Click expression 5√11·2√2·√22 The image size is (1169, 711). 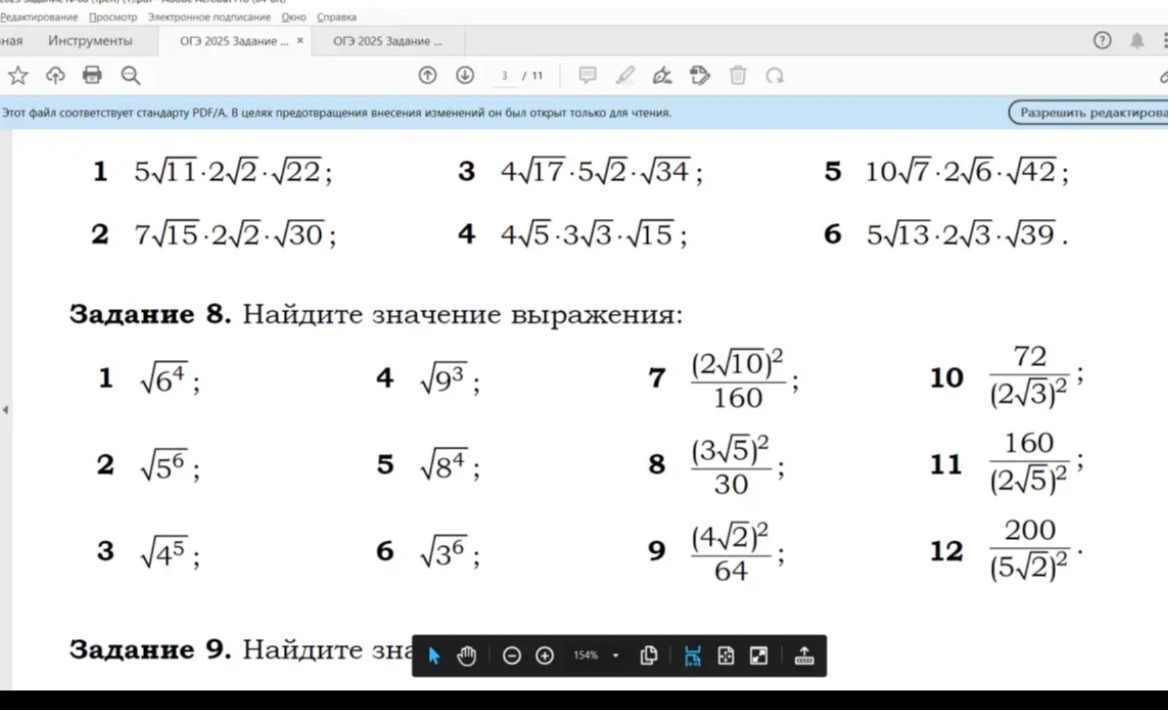tap(233, 171)
